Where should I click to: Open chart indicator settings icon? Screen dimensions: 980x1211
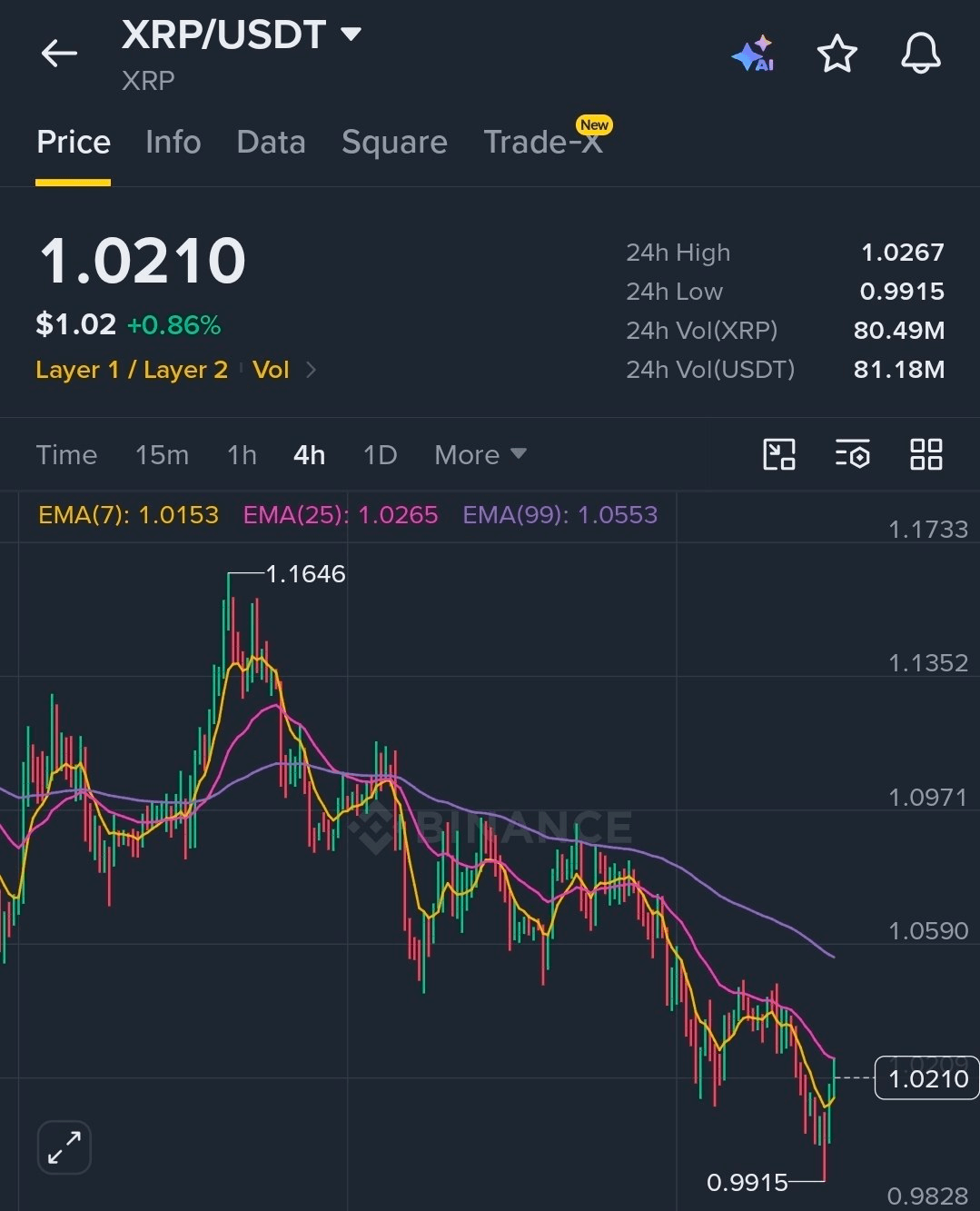(x=852, y=454)
